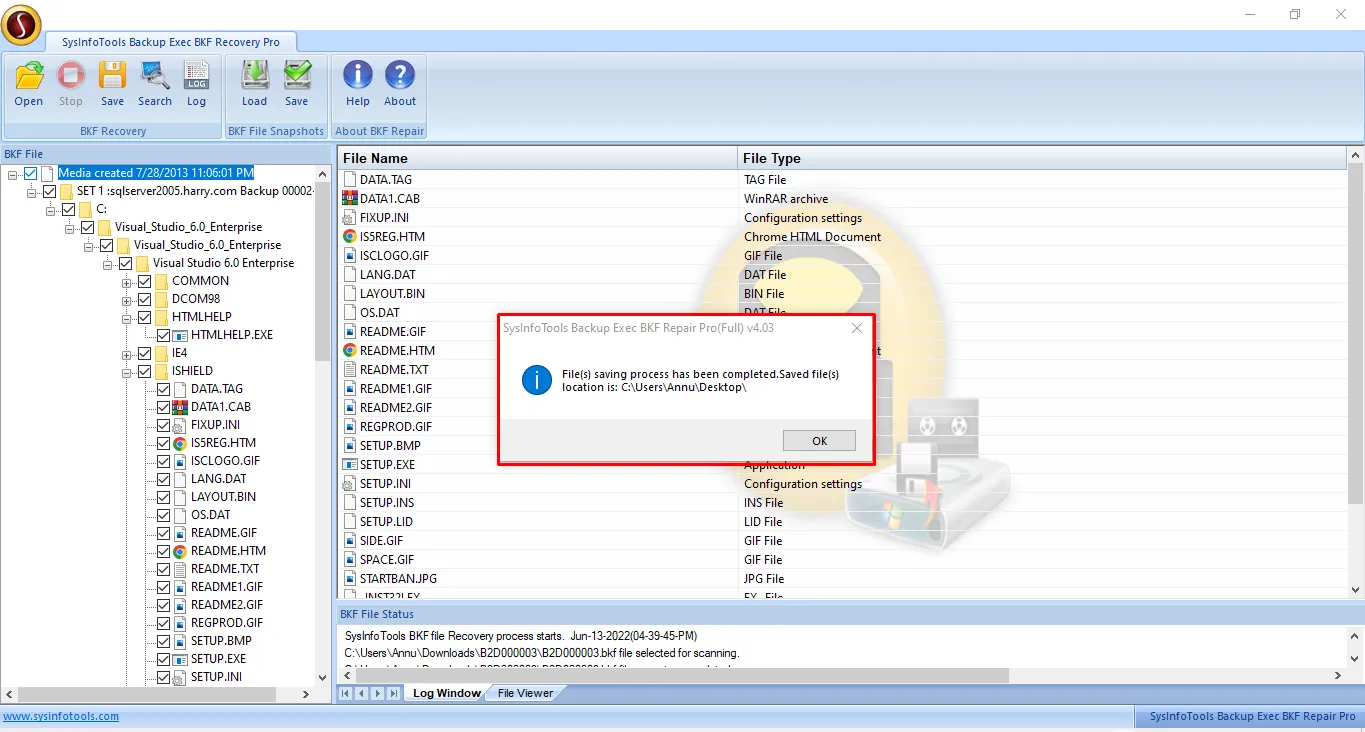Image resolution: width=1365 pixels, height=732 pixels.
Task: Click Save in the BKF Recovery group
Action: [x=113, y=83]
